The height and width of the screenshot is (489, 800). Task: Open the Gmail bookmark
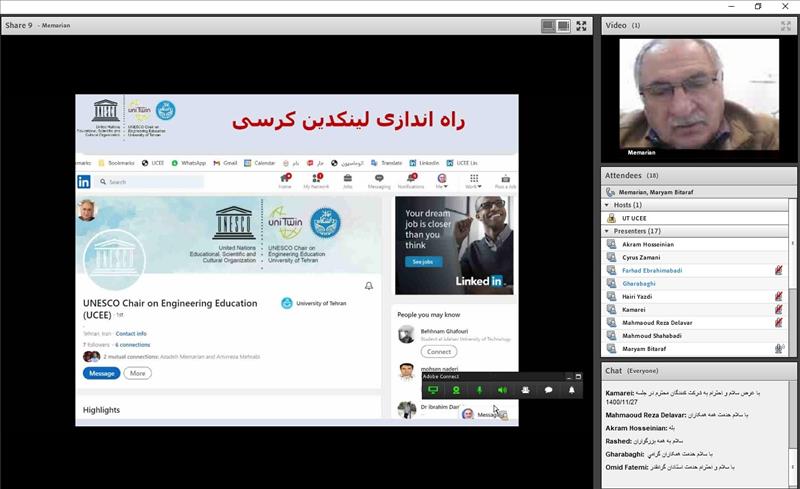[225, 163]
